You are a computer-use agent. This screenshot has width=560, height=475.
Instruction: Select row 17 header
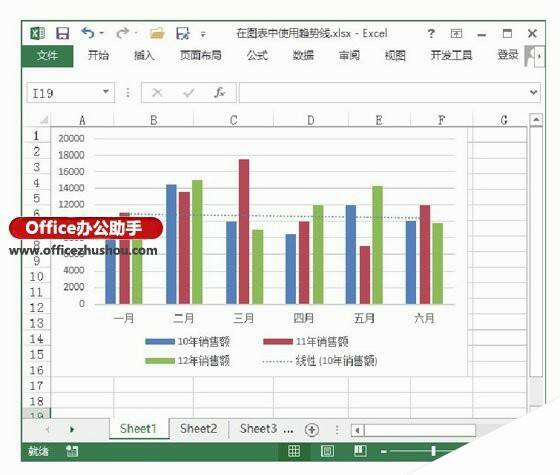pos(36,386)
